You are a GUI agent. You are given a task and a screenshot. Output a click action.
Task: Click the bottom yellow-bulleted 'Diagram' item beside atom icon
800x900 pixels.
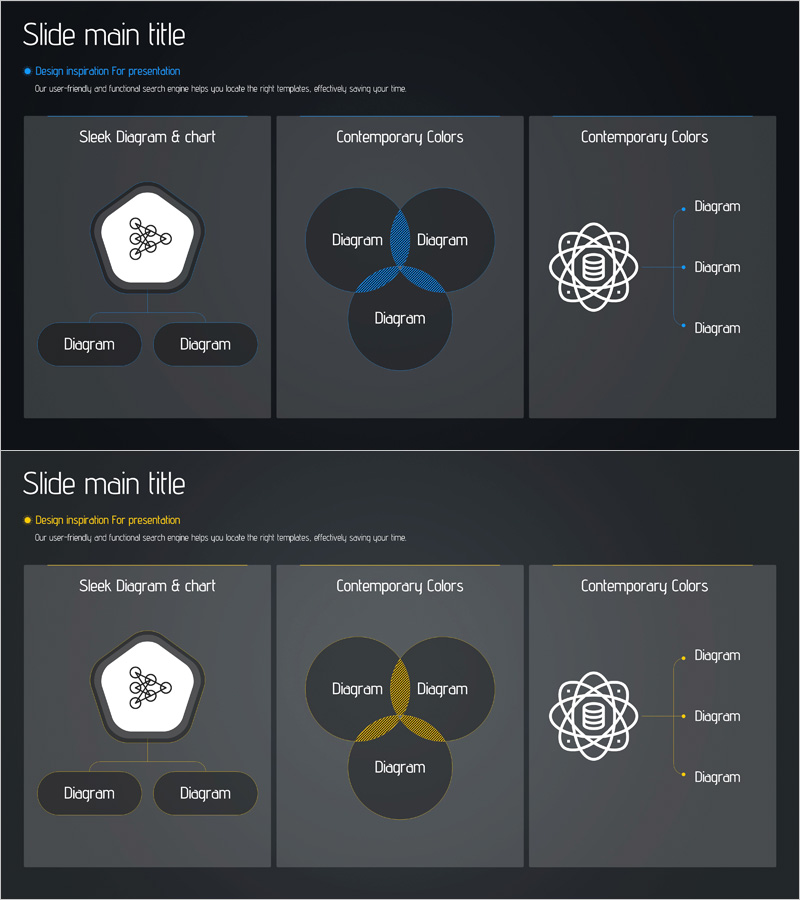pyautogui.click(x=717, y=777)
